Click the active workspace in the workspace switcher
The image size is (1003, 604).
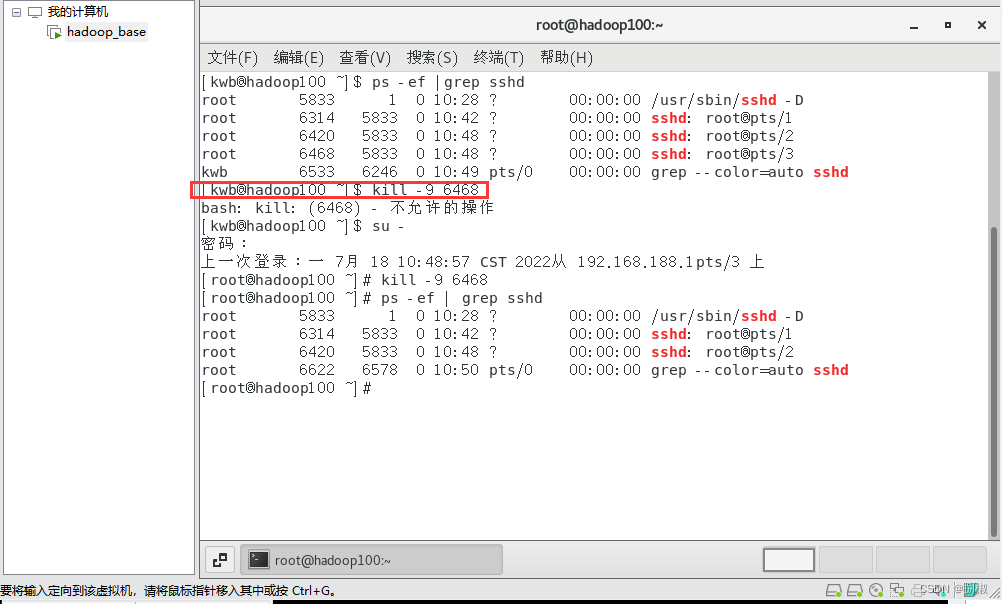[789, 560]
